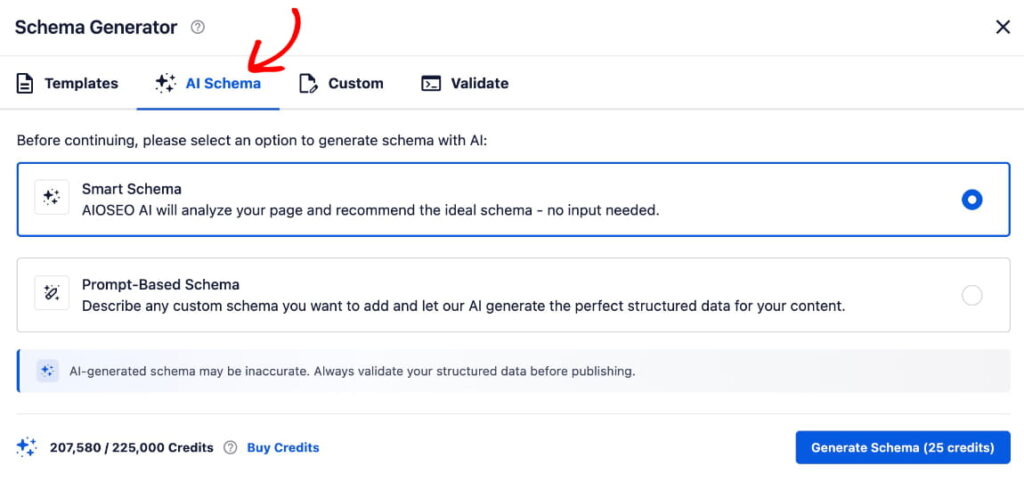This screenshot has width=1024, height=482.
Task: Click the Prompt-Based Schema option card
Action: (x=500, y=295)
